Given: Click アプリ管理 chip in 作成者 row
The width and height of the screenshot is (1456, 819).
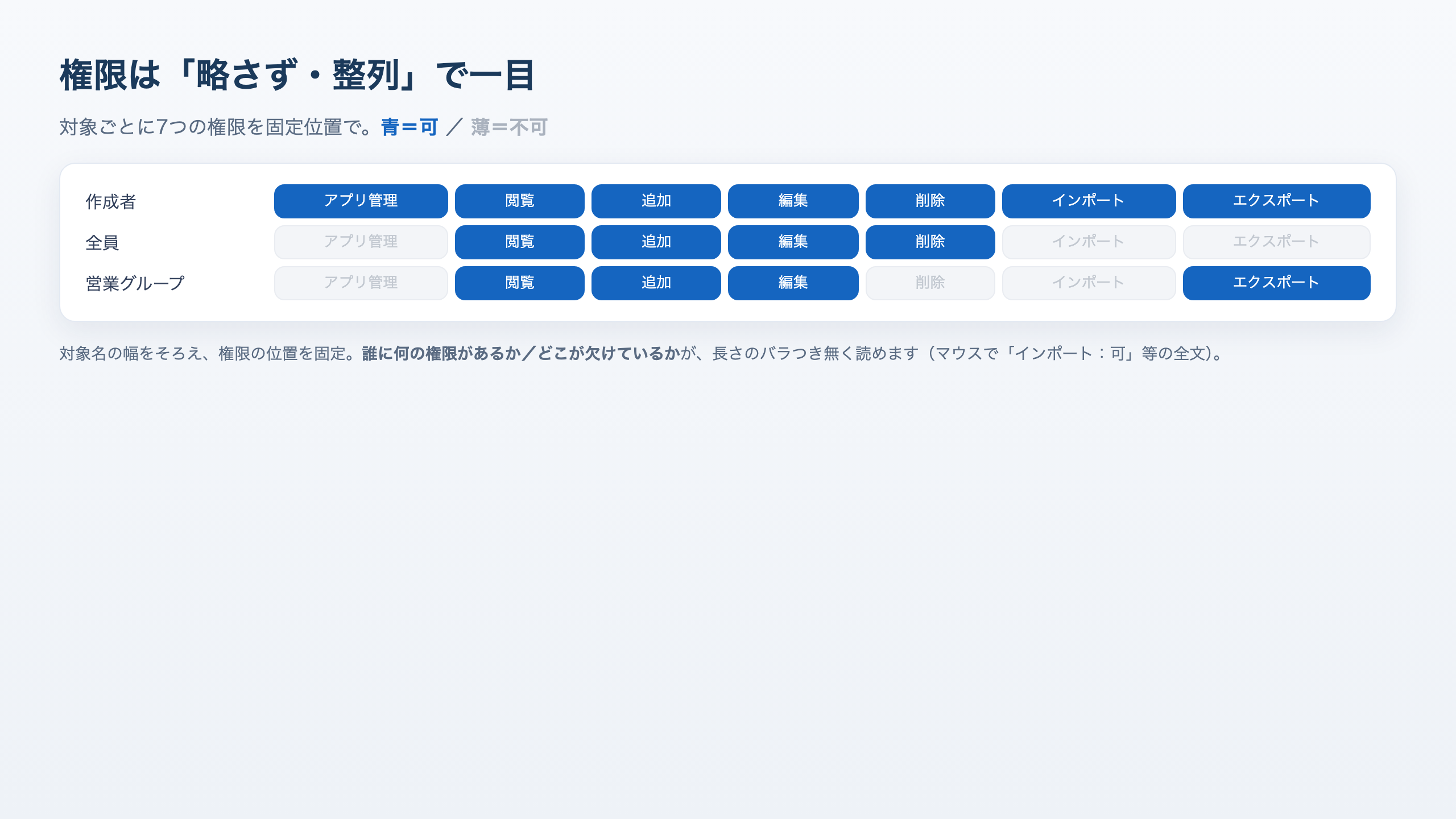Looking at the screenshot, I should point(361,201).
